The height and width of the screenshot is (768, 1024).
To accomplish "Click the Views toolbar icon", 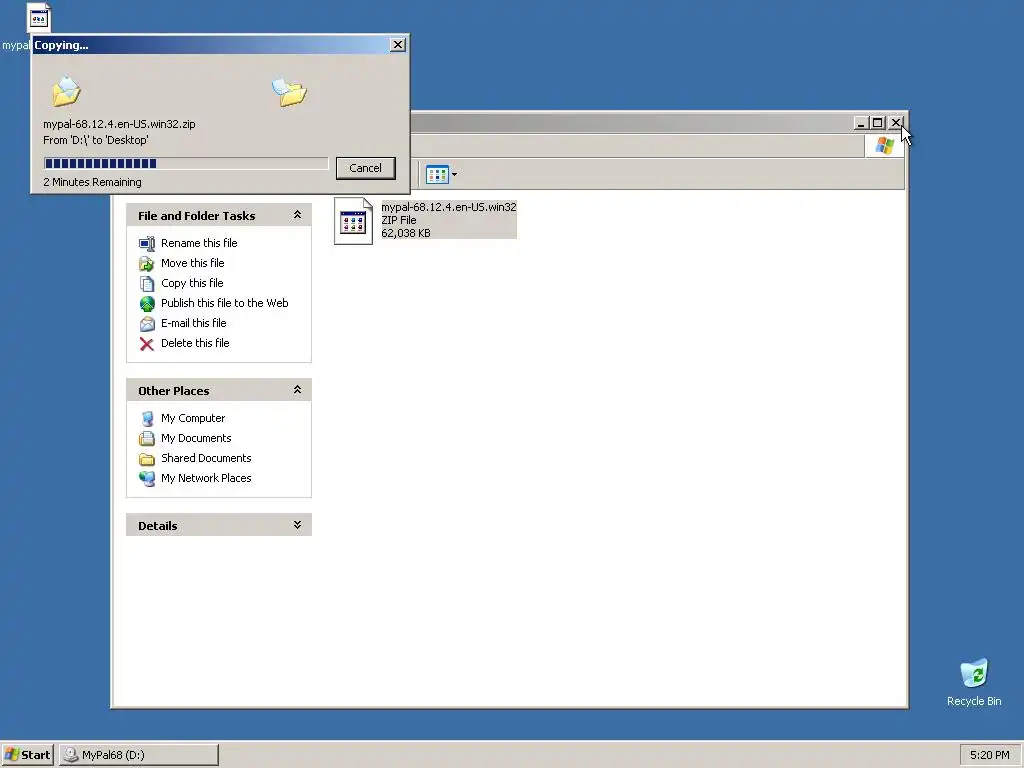I will pos(437,174).
